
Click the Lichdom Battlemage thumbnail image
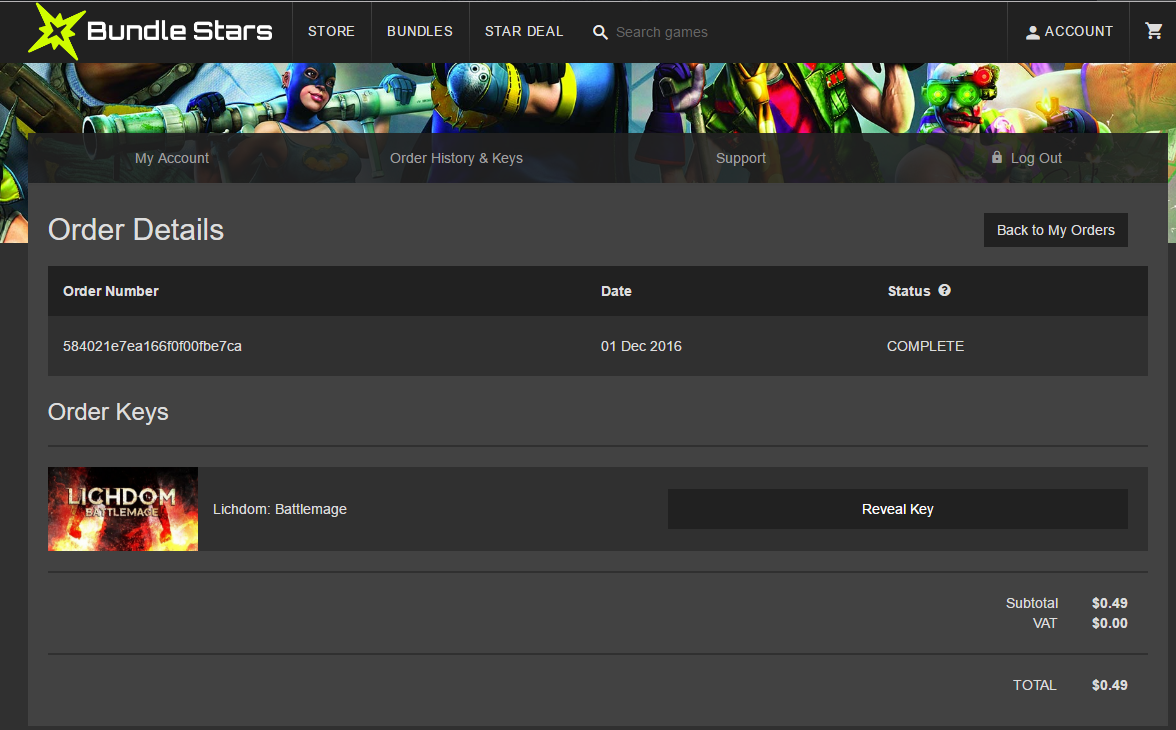click(x=123, y=509)
